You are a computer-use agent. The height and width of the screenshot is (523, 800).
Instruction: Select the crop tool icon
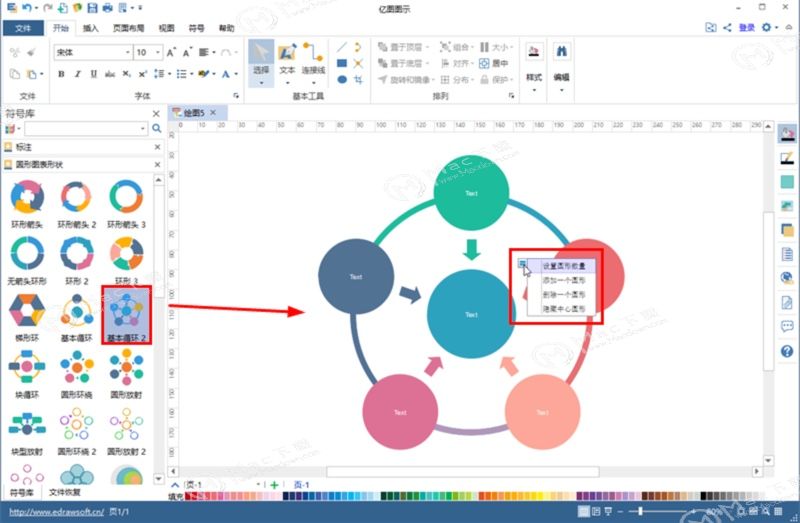coord(358,80)
